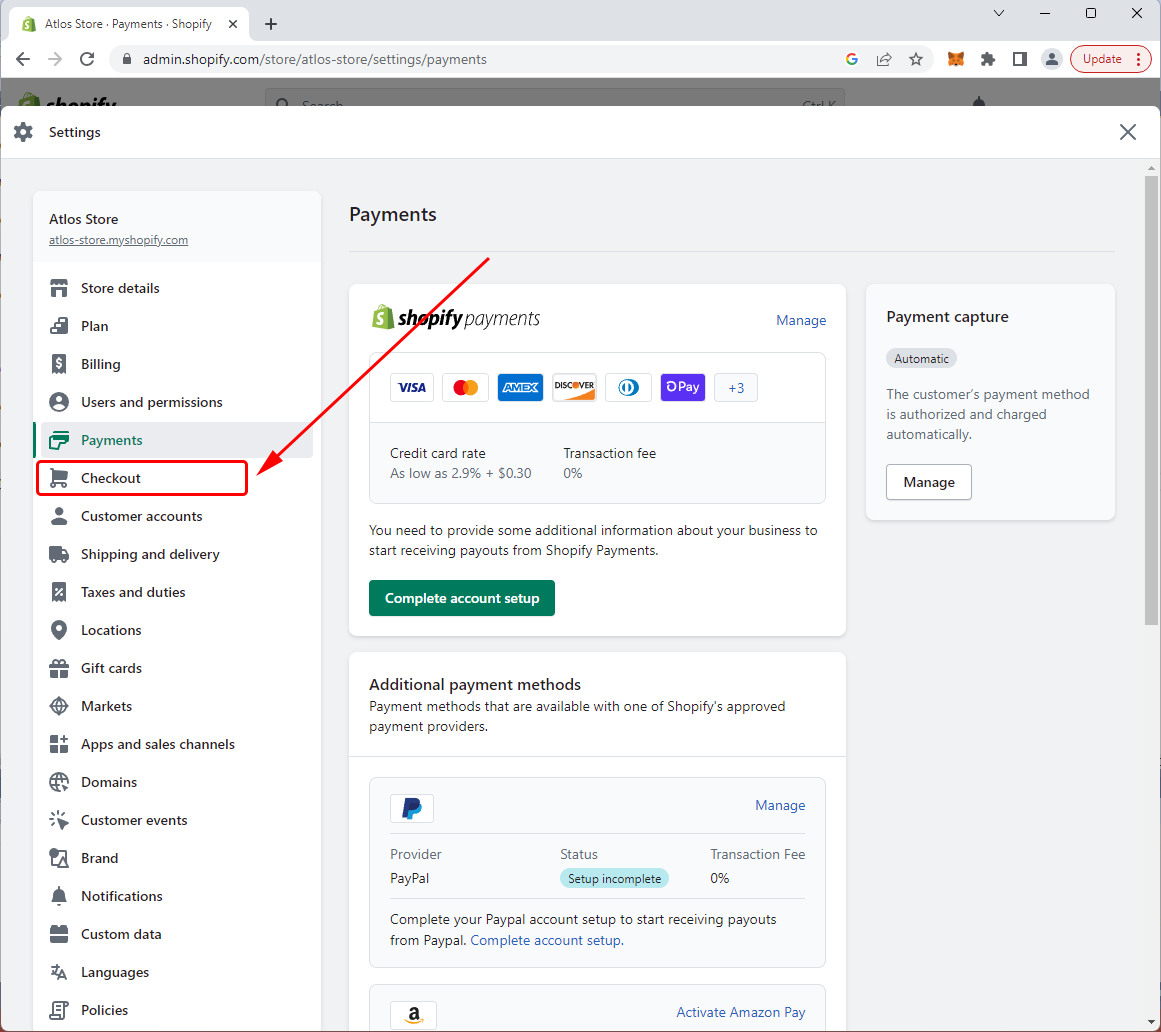Click the Amazon Pay logo icon
The width and height of the screenshot is (1161, 1032).
pos(413,1015)
